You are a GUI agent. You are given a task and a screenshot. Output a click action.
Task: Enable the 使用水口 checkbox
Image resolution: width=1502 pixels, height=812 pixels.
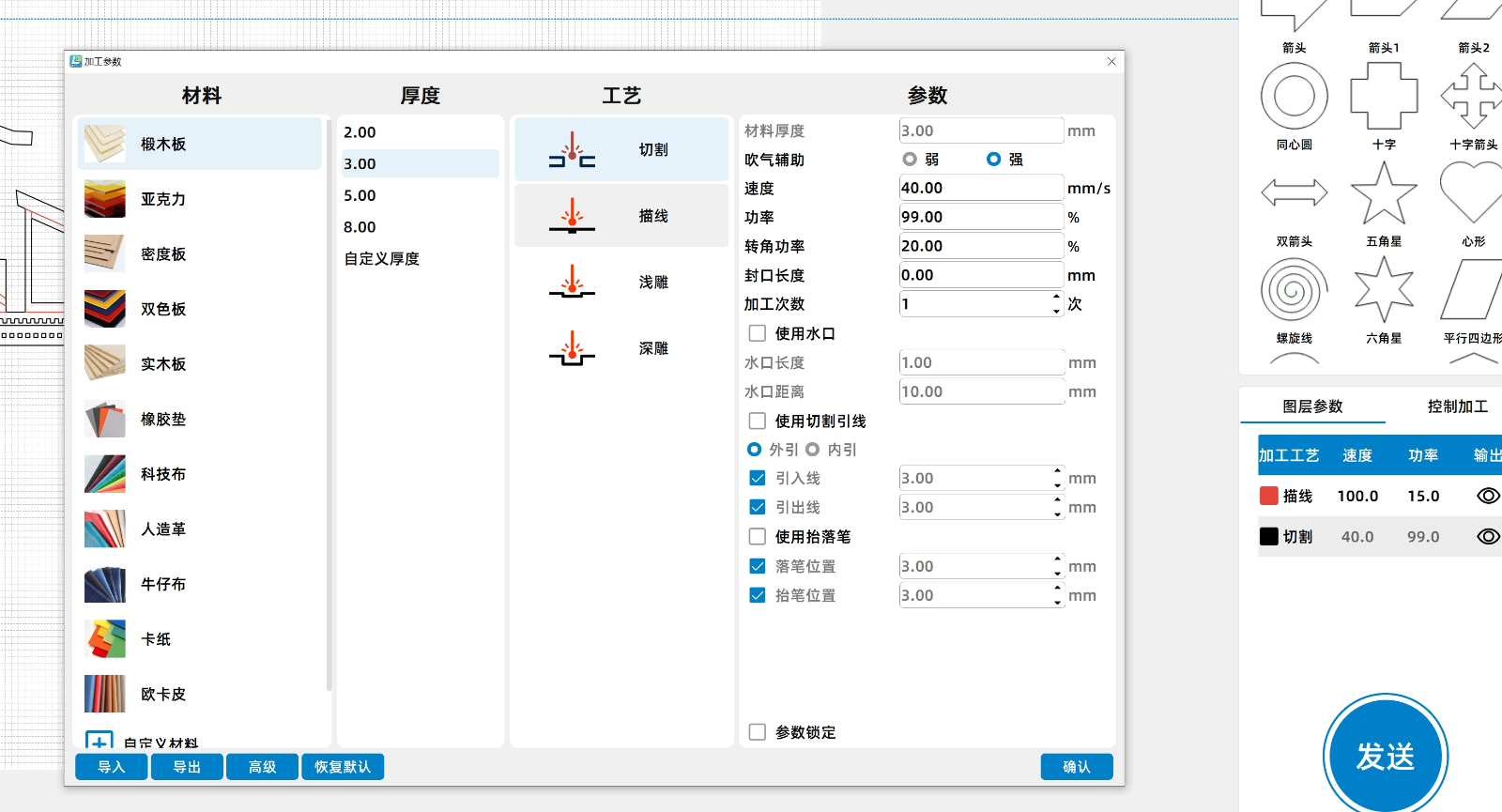(x=758, y=333)
